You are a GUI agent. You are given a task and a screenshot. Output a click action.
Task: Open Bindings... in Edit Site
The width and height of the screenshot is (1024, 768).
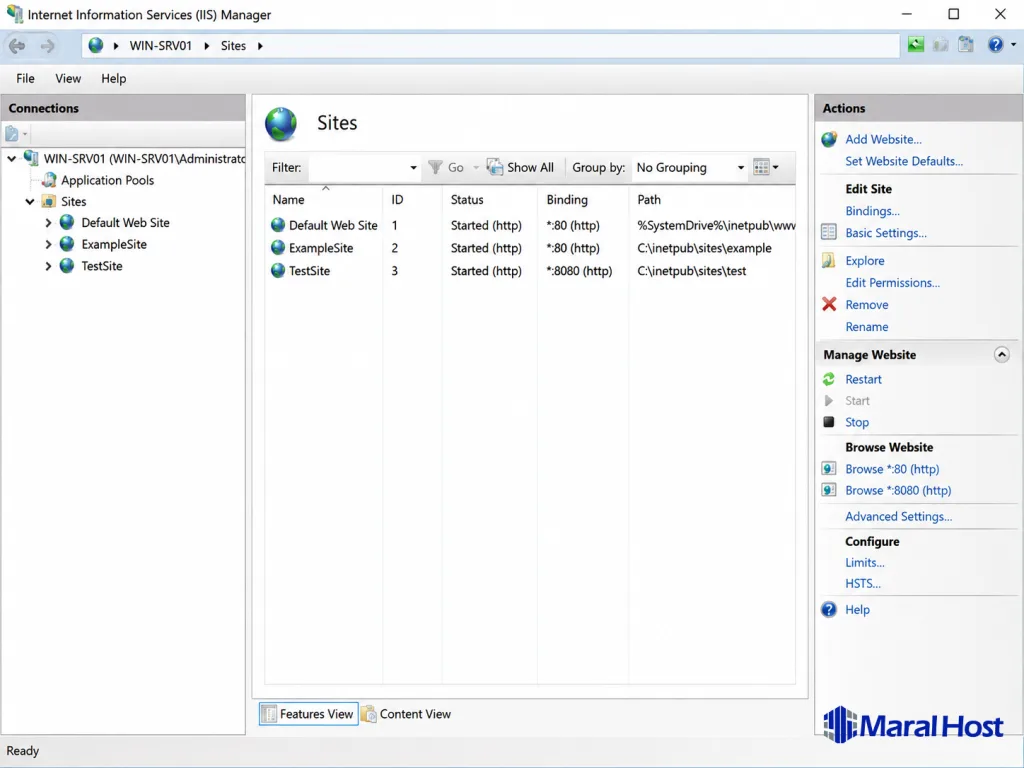872,211
